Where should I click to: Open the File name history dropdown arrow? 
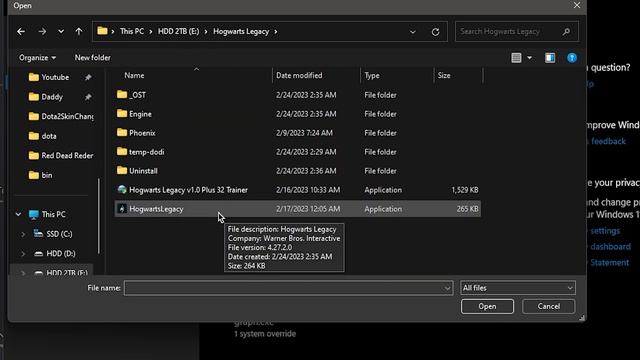click(x=447, y=288)
